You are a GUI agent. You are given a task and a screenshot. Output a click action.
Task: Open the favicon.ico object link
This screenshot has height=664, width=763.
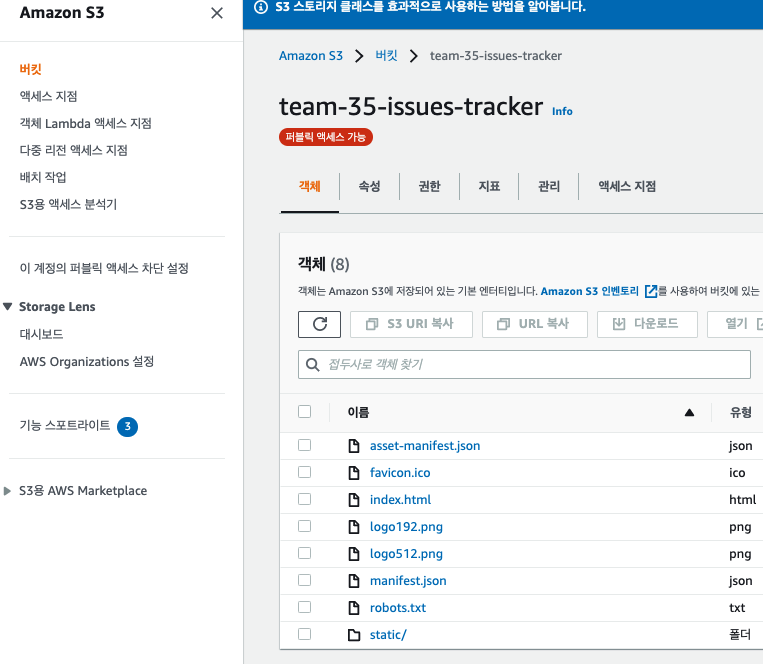point(400,473)
